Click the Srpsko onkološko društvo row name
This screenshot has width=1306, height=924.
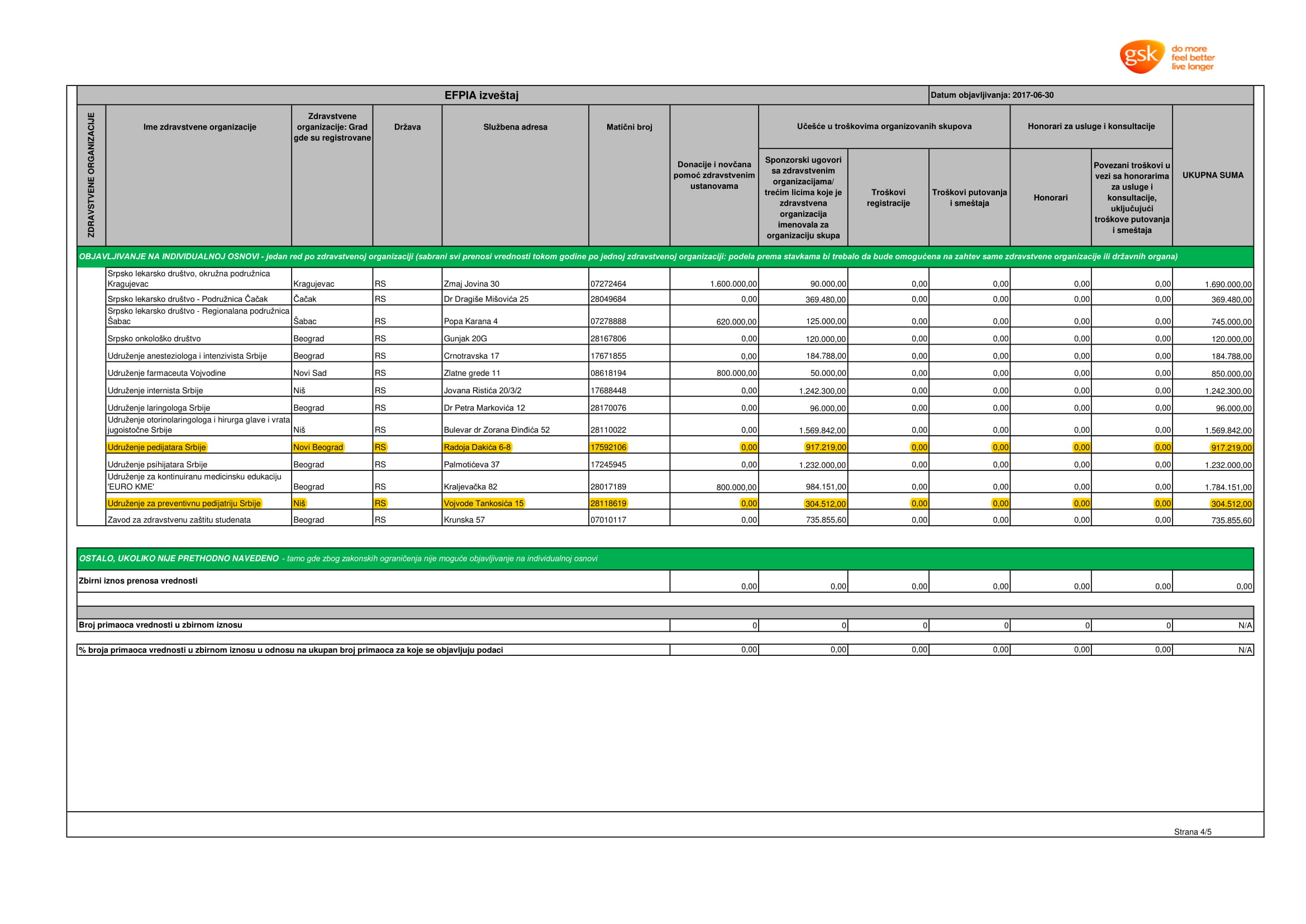tap(154, 339)
